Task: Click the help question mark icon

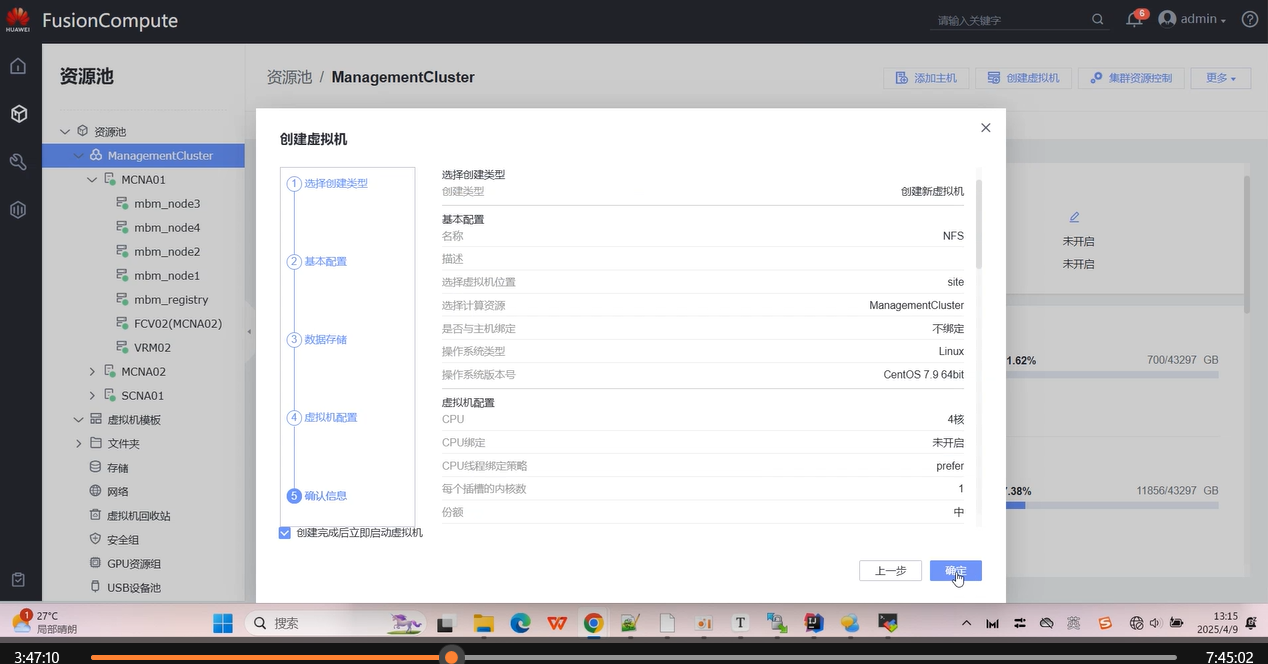Action: [1249, 20]
